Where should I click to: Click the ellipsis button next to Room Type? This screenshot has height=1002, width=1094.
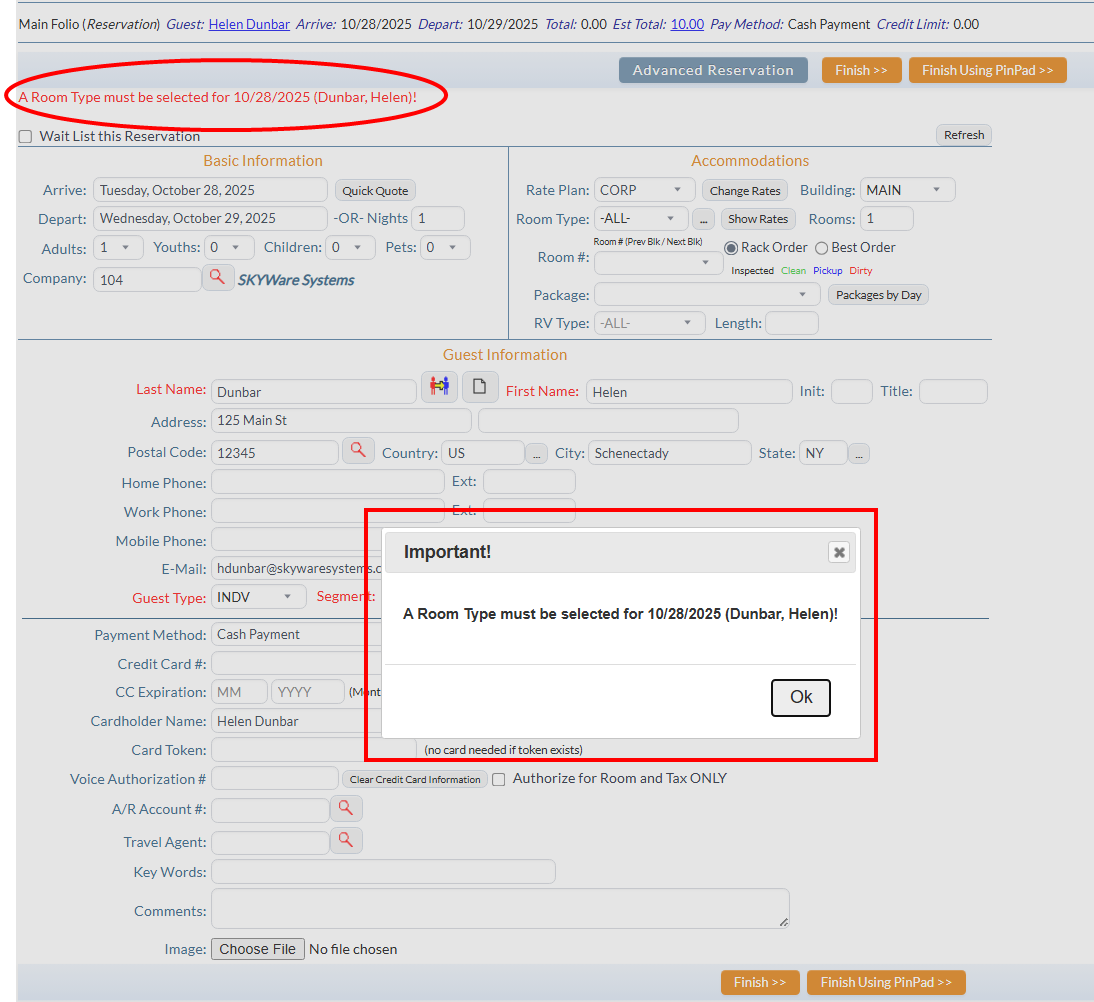tap(704, 219)
